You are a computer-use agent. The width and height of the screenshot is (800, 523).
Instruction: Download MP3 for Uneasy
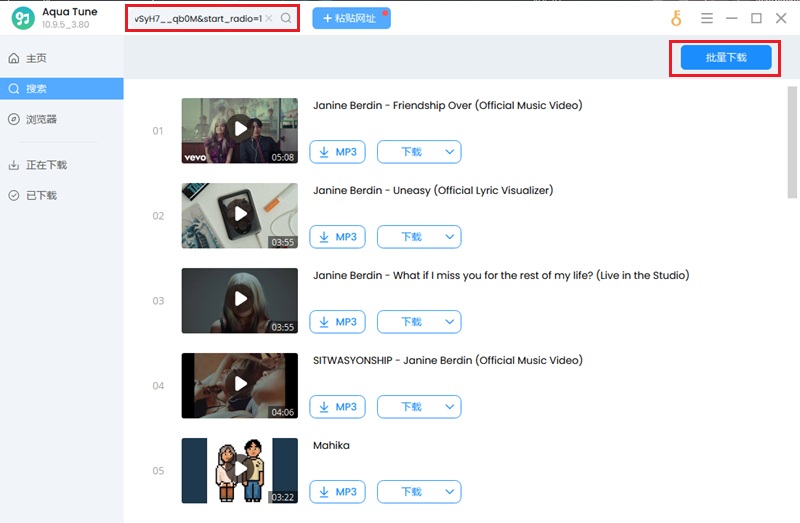pos(338,237)
